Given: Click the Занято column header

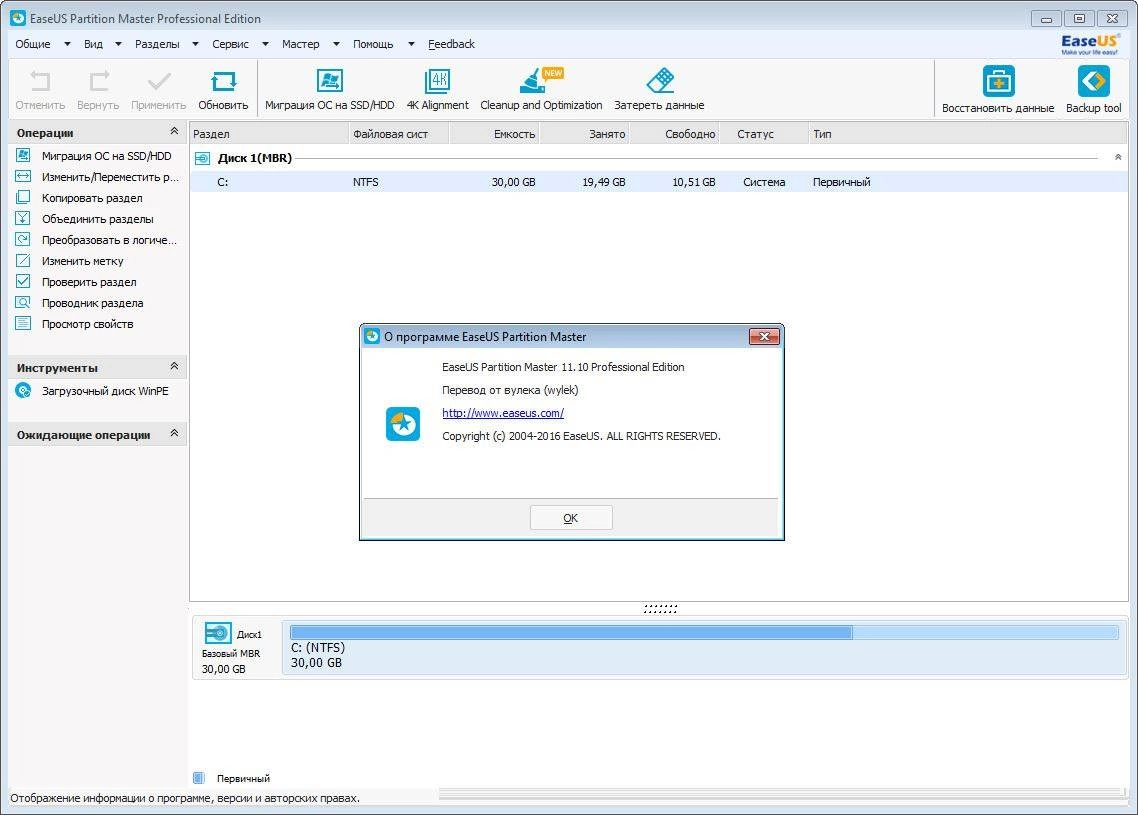Looking at the screenshot, I should click(585, 134).
